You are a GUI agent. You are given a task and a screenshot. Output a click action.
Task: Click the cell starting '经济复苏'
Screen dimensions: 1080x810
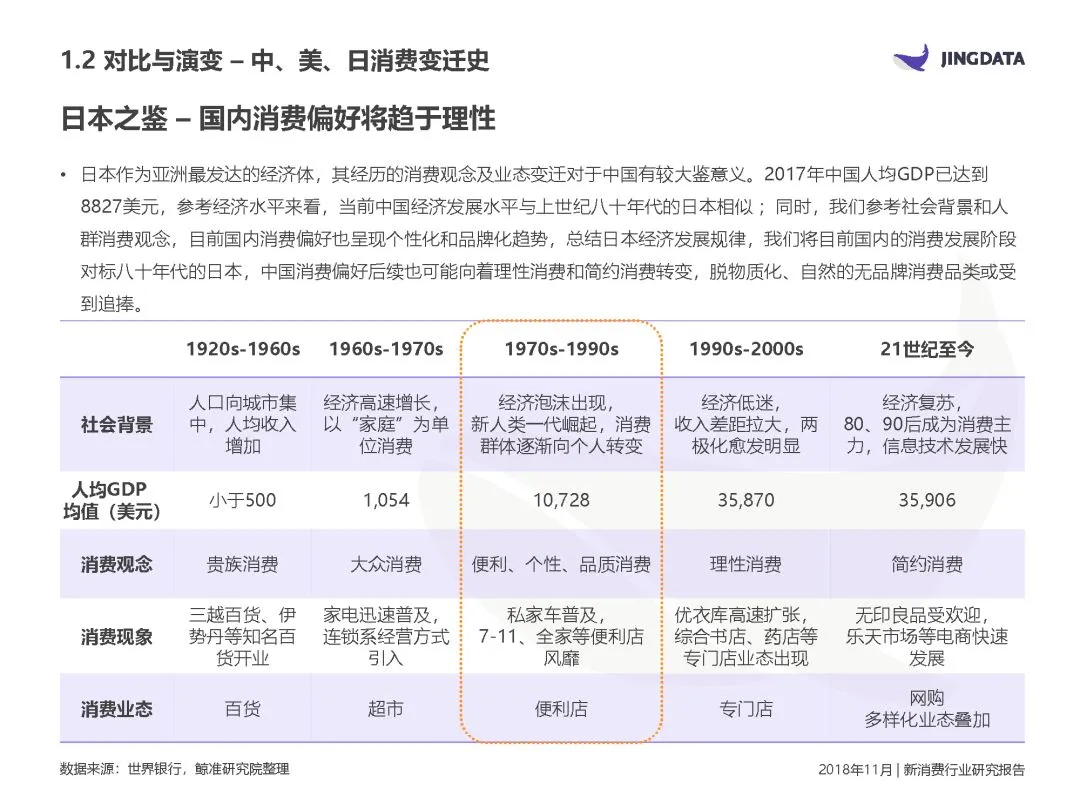point(927,424)
